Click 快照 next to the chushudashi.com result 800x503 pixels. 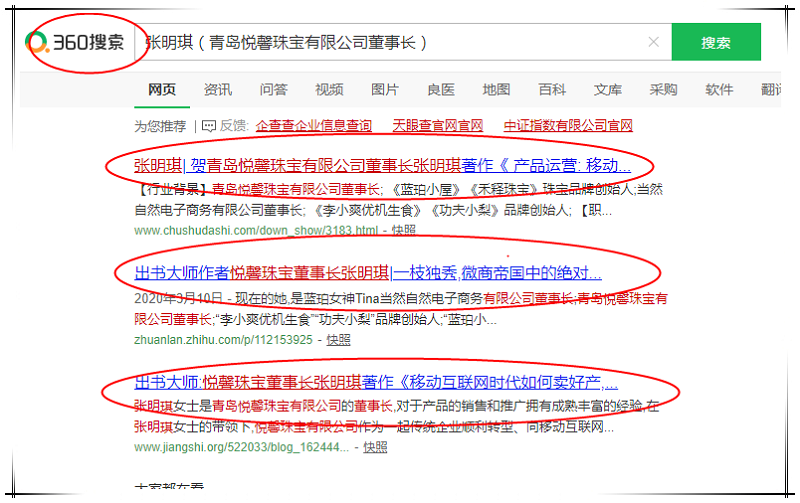pos(404,230)
